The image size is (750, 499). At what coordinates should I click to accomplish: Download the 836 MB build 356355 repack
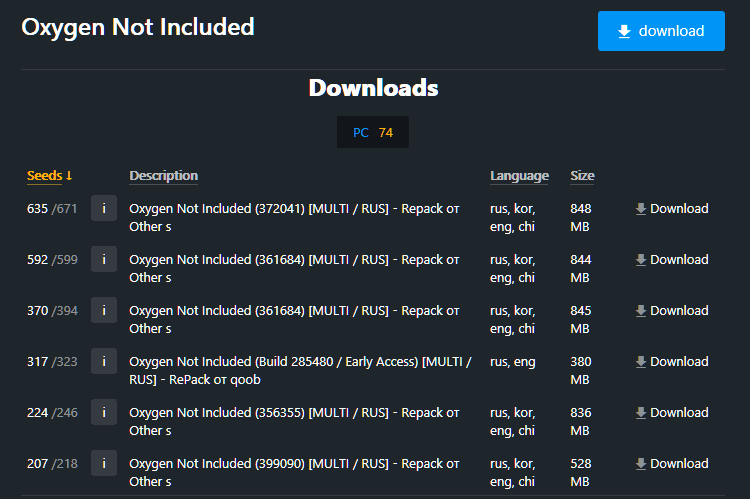672,413
